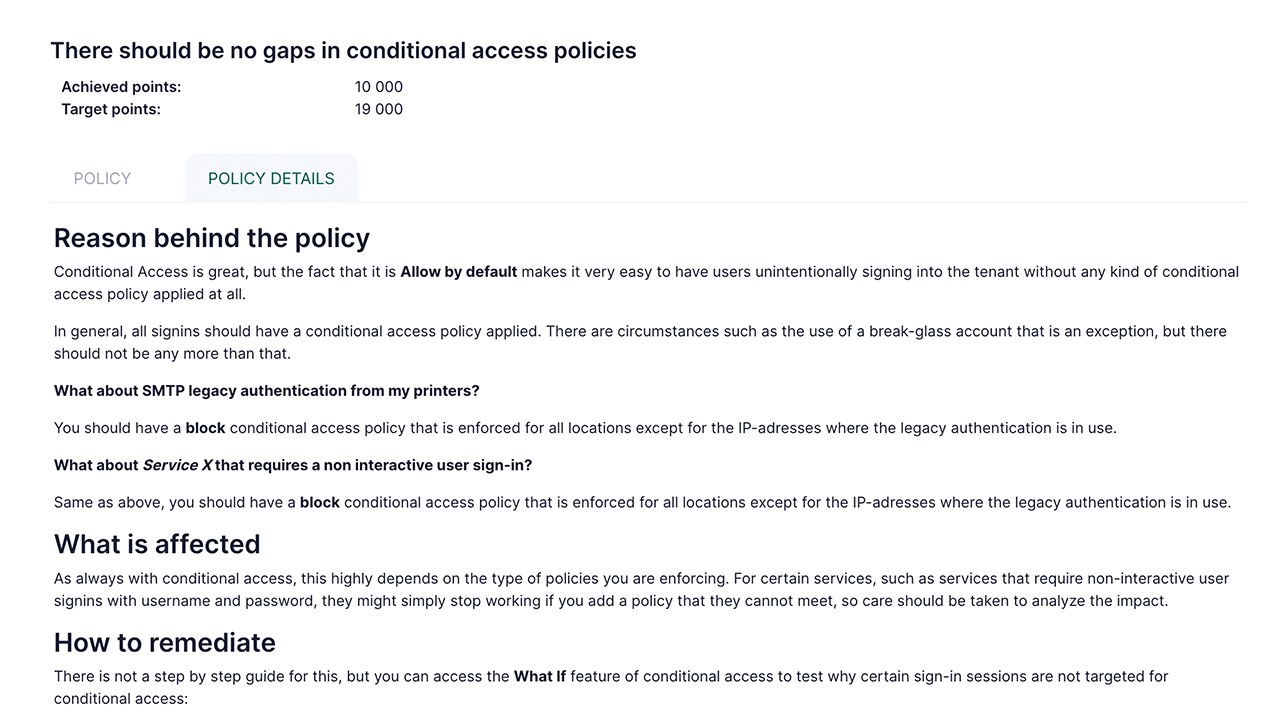Click the target points value 19 000
The height and width of the screenshot is (720, 1280).
coord(378,109)
